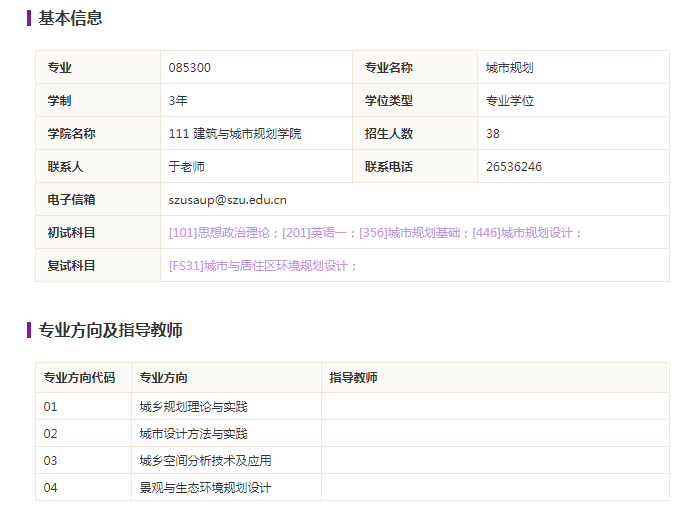The image size is (685, 515).
Task: Click the 学位类型 label
Action: click(389, 100)
